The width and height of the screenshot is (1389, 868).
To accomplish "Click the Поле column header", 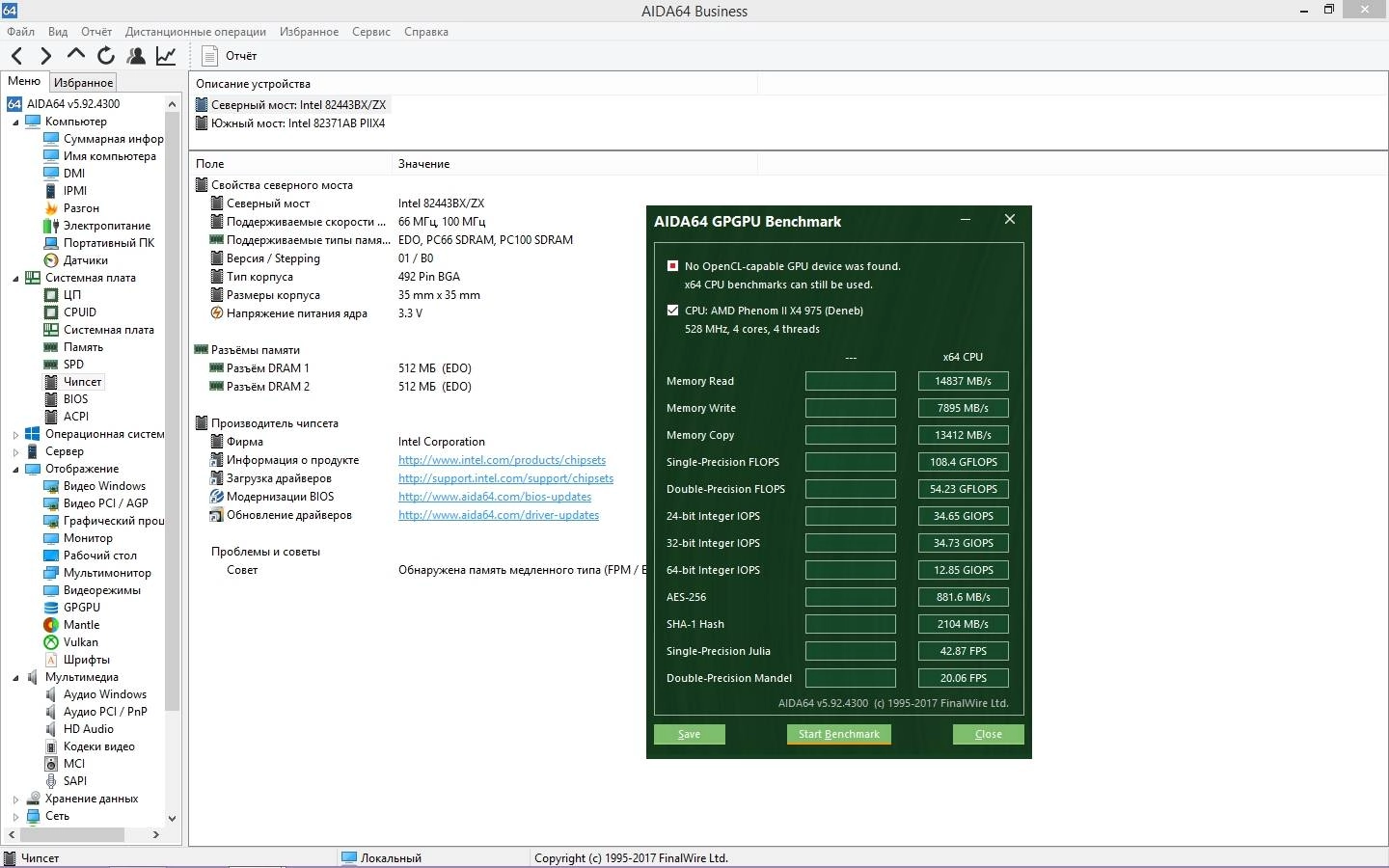I will [210, 164].
